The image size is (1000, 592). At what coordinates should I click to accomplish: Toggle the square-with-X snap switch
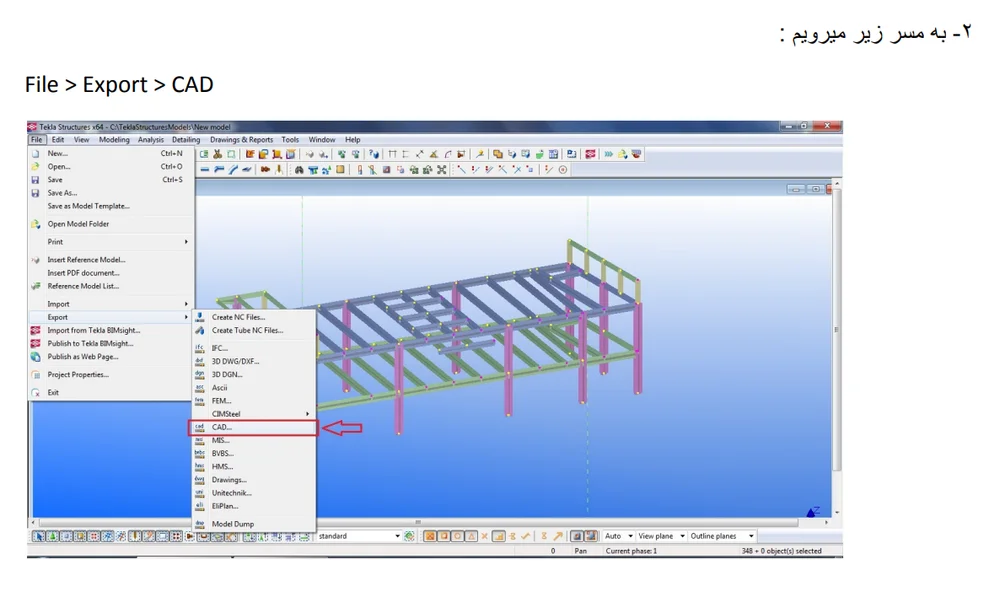click(430, 536)
